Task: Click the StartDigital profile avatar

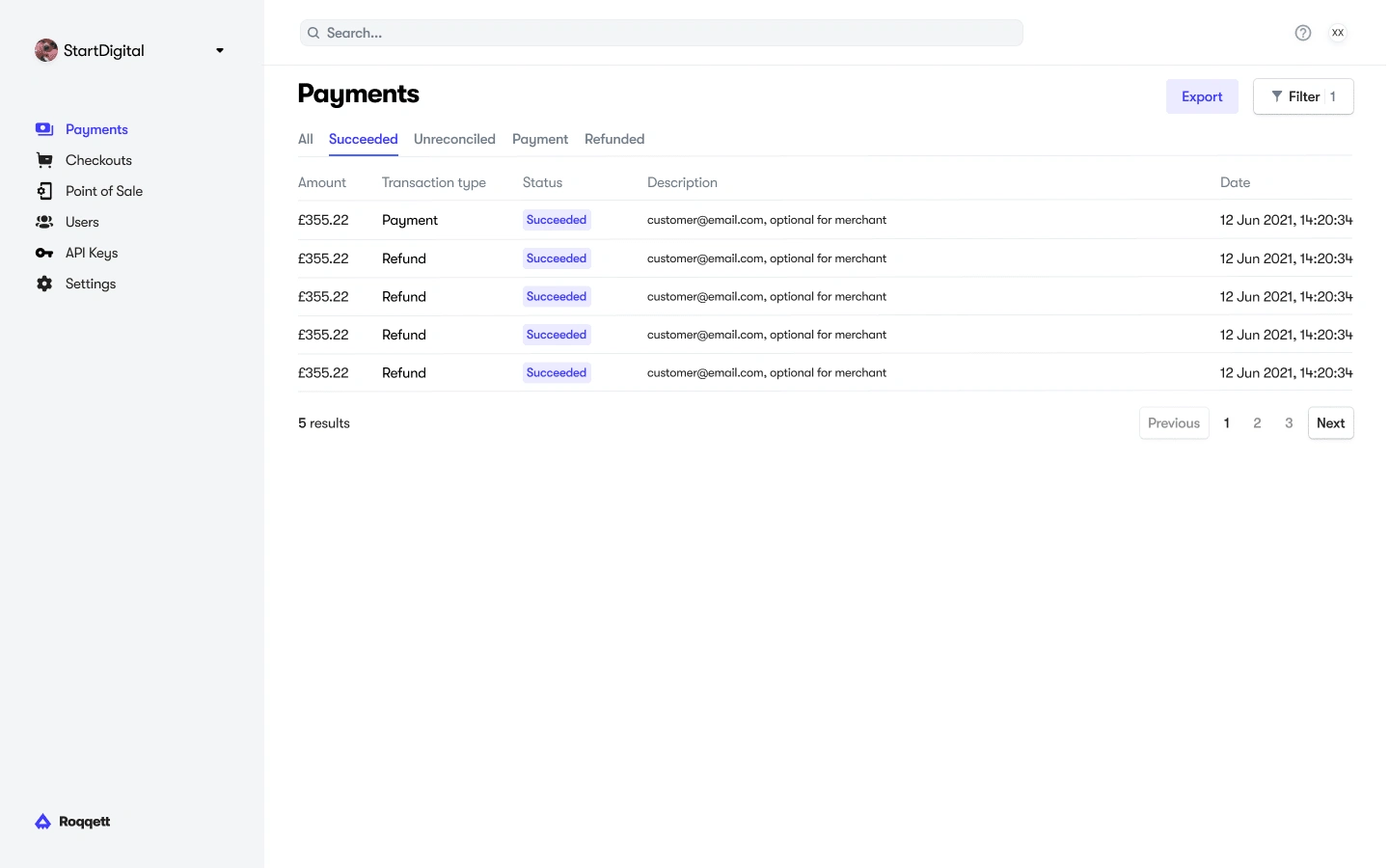Action: (46, 50)
